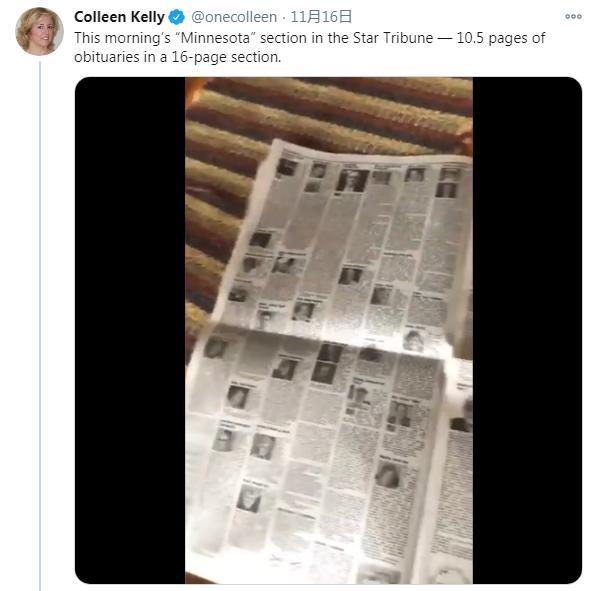Click the blue verified badge icon

pyautogui.click(x=176, y=17)
